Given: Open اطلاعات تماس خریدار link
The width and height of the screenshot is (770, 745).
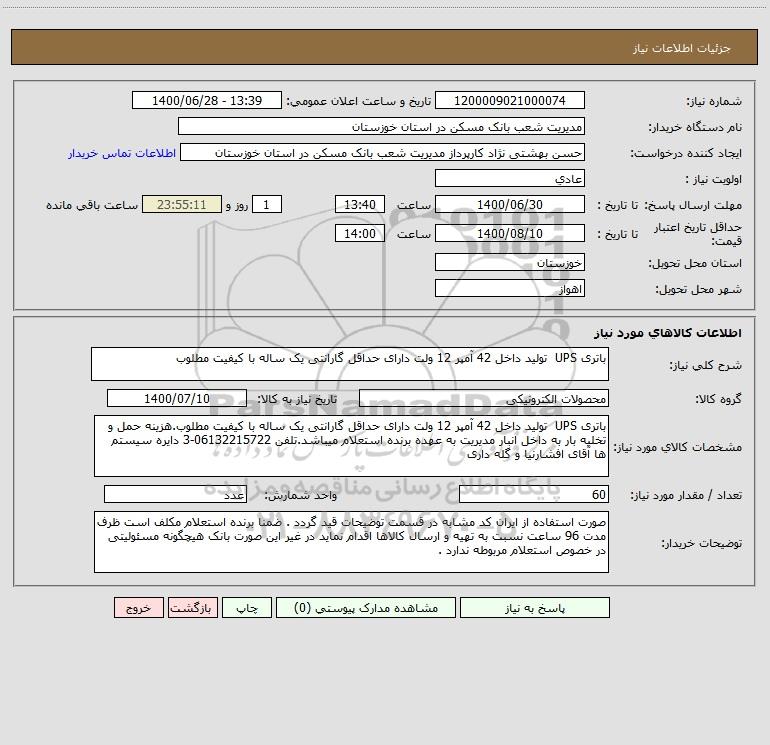Looking at the screenshot, I should [x=122, y=153].
